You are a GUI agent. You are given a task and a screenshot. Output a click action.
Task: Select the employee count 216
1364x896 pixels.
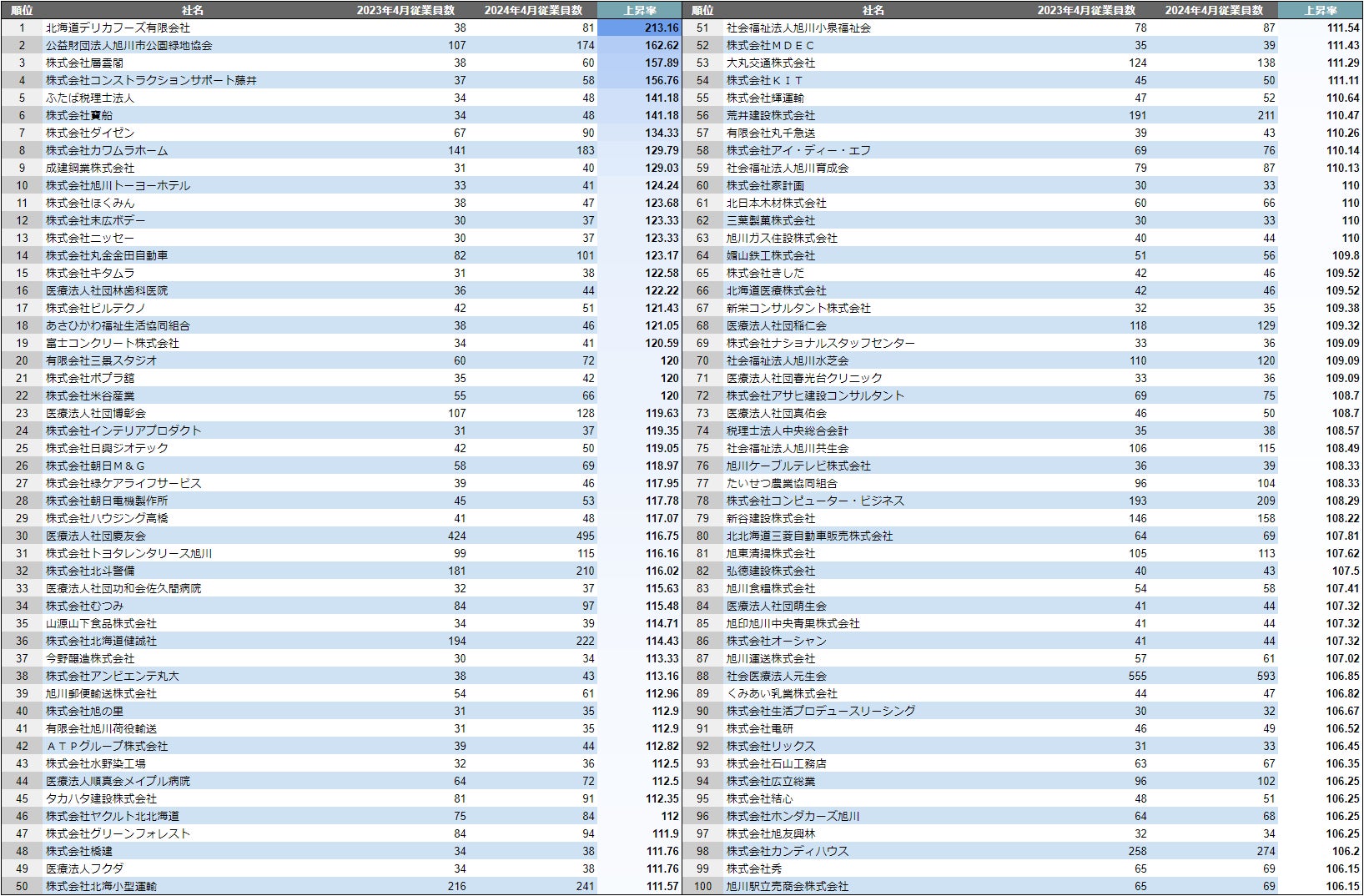coord(456,886)
